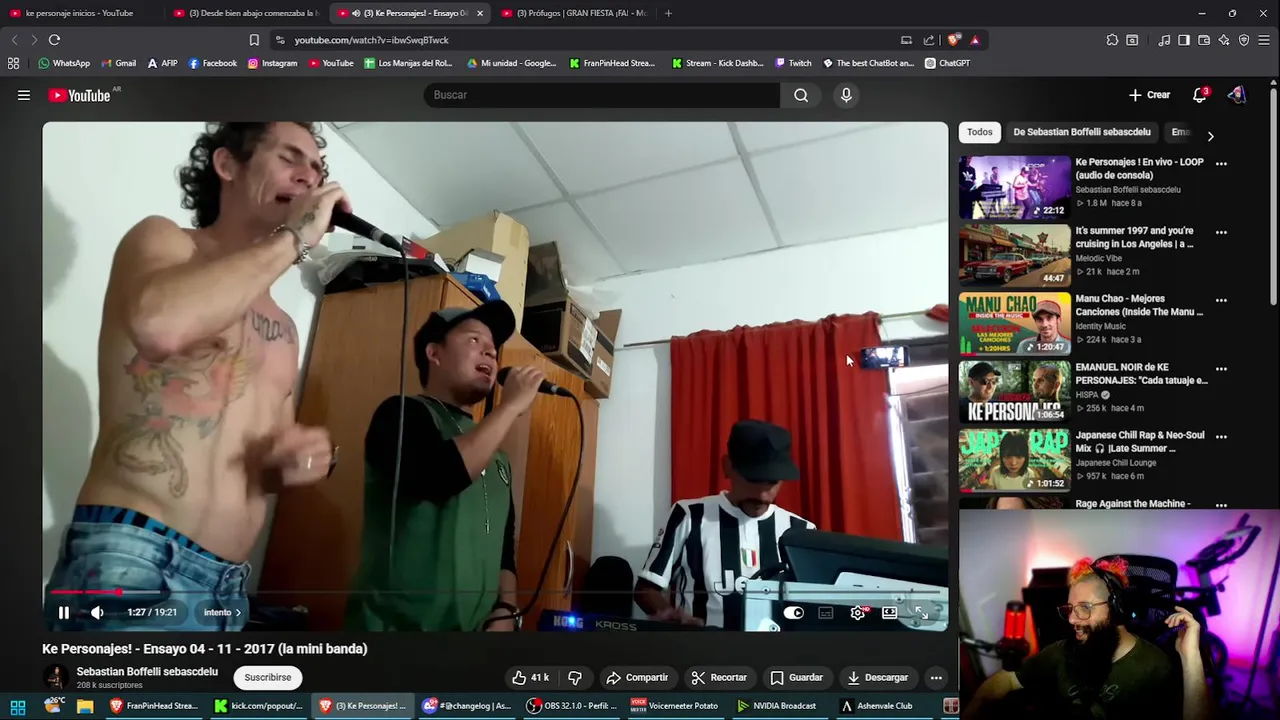Go to the YouTube home logo

tap(79, 95)
